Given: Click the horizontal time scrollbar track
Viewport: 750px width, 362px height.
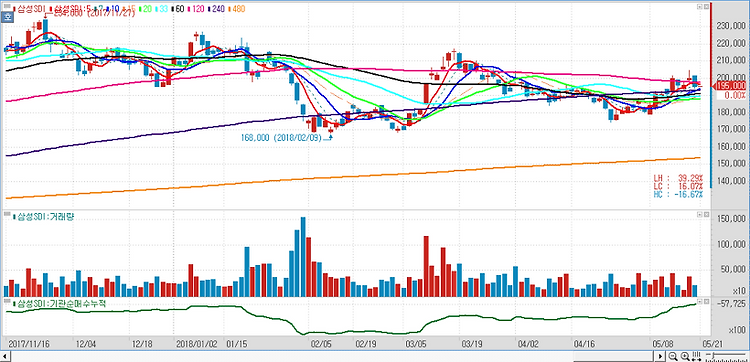Looking at the screenshot, I should click(333, 356).
